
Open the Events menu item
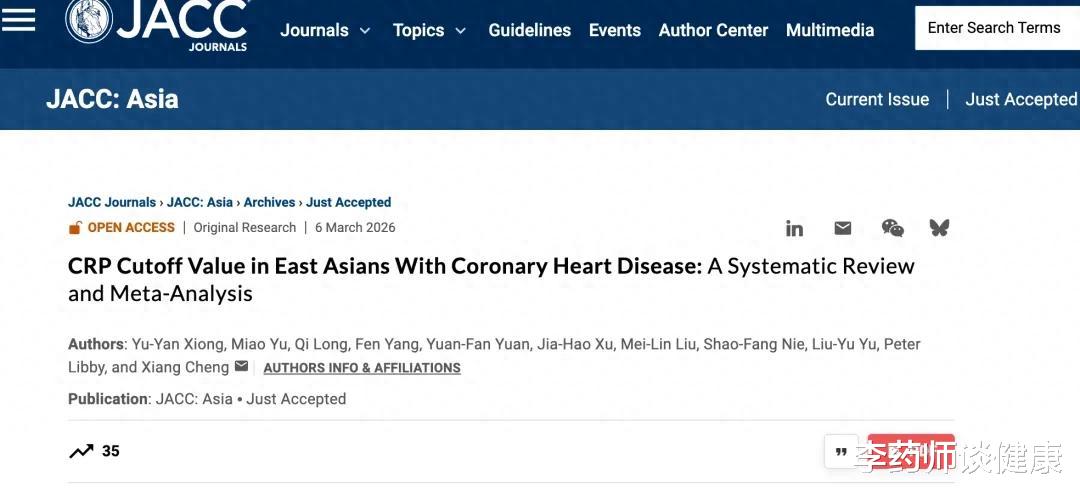(614, 30)
